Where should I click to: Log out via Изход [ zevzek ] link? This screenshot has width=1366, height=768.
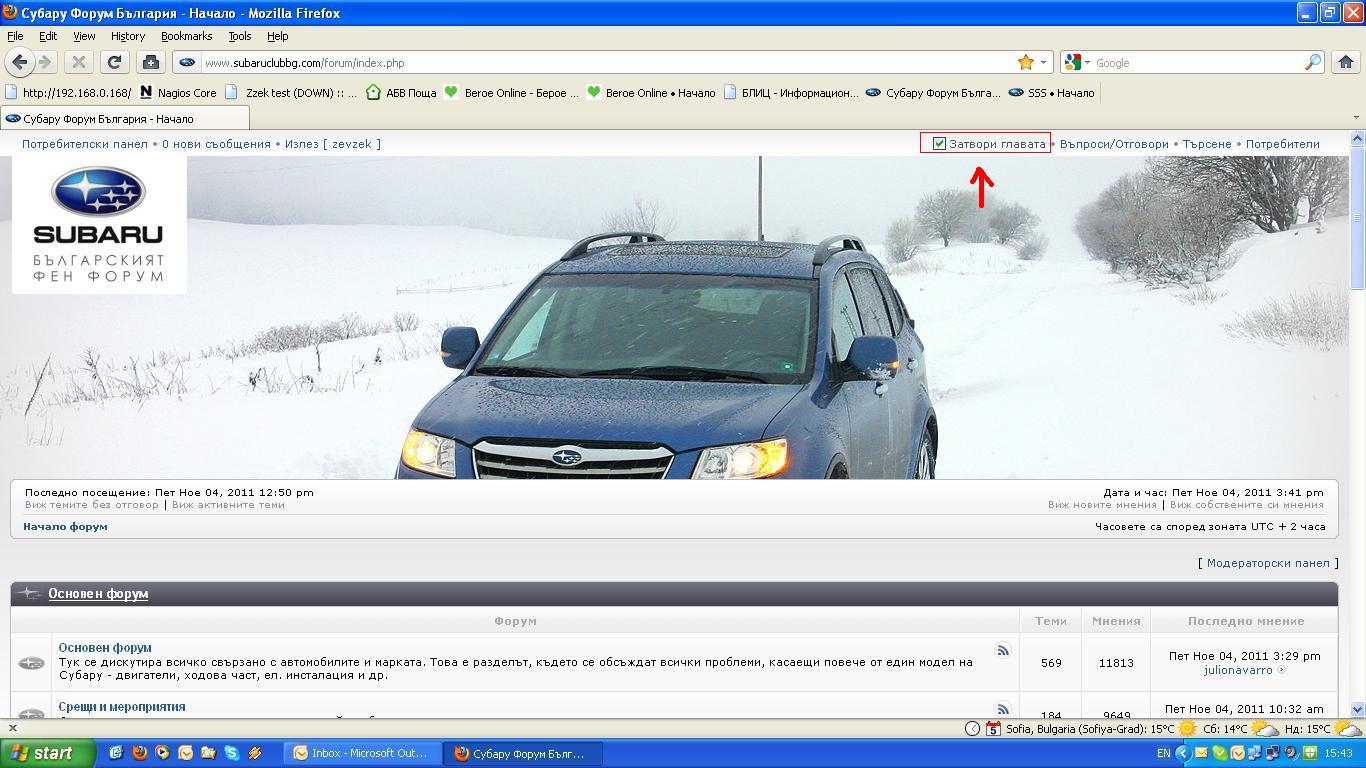pyautogui.click(x=332, y=144)
